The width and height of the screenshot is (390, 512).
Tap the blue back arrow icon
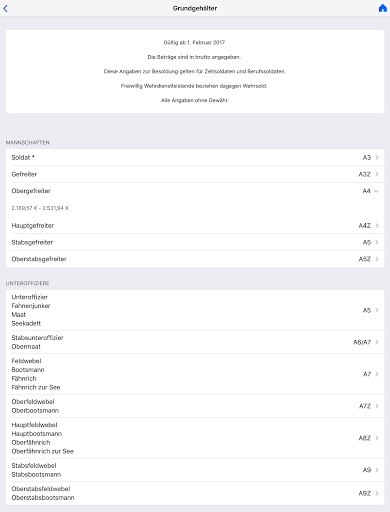click(5, 8)
